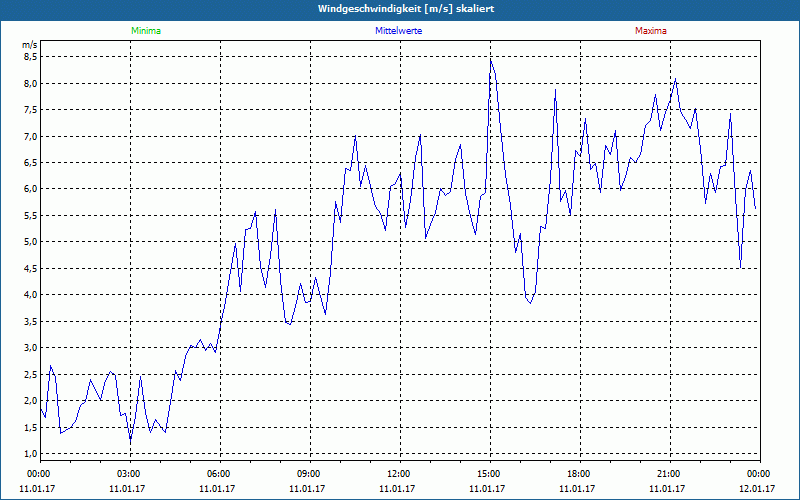Click the 7,0 y-axis value
Viewport: 800px width, 500px height.
point(31,136)
